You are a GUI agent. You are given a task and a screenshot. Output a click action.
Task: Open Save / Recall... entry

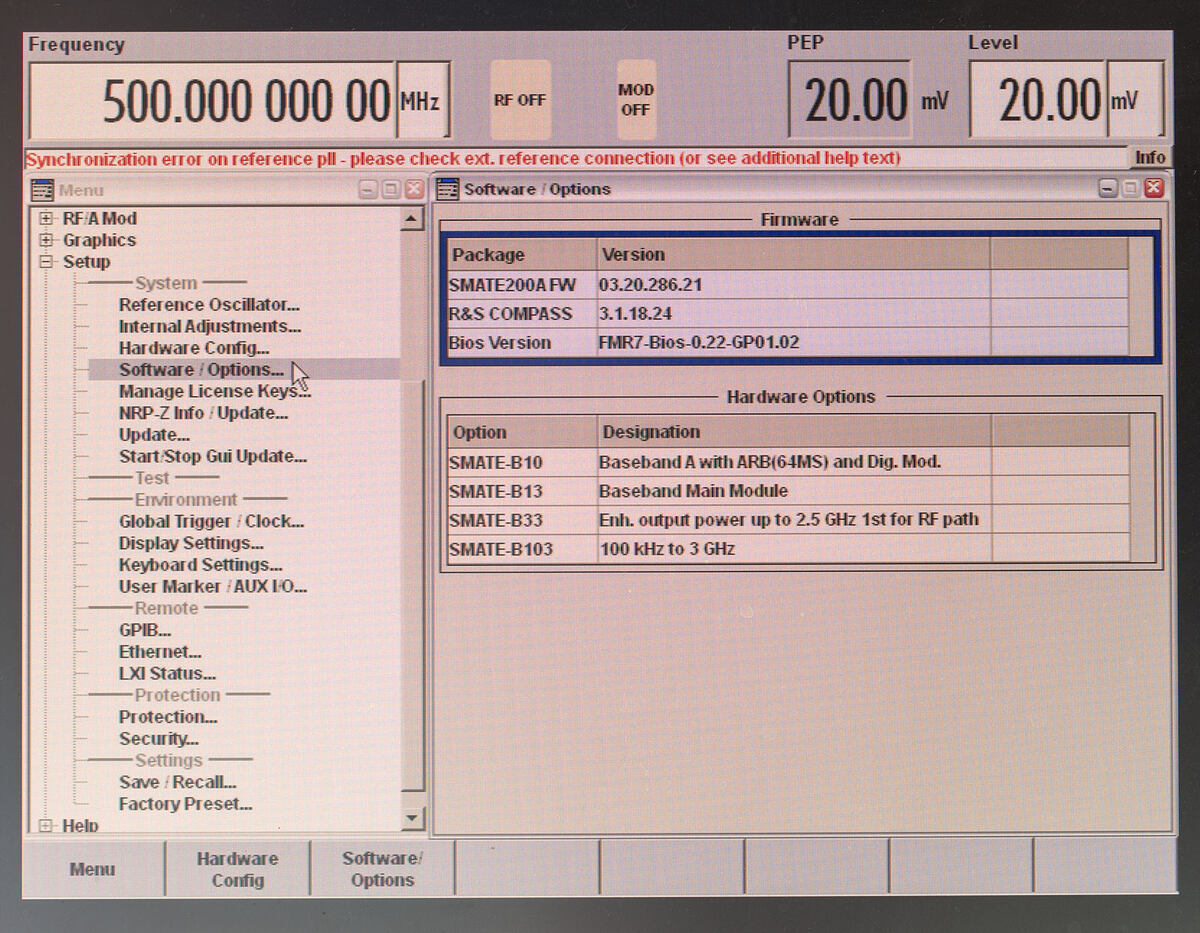point(177,782)
